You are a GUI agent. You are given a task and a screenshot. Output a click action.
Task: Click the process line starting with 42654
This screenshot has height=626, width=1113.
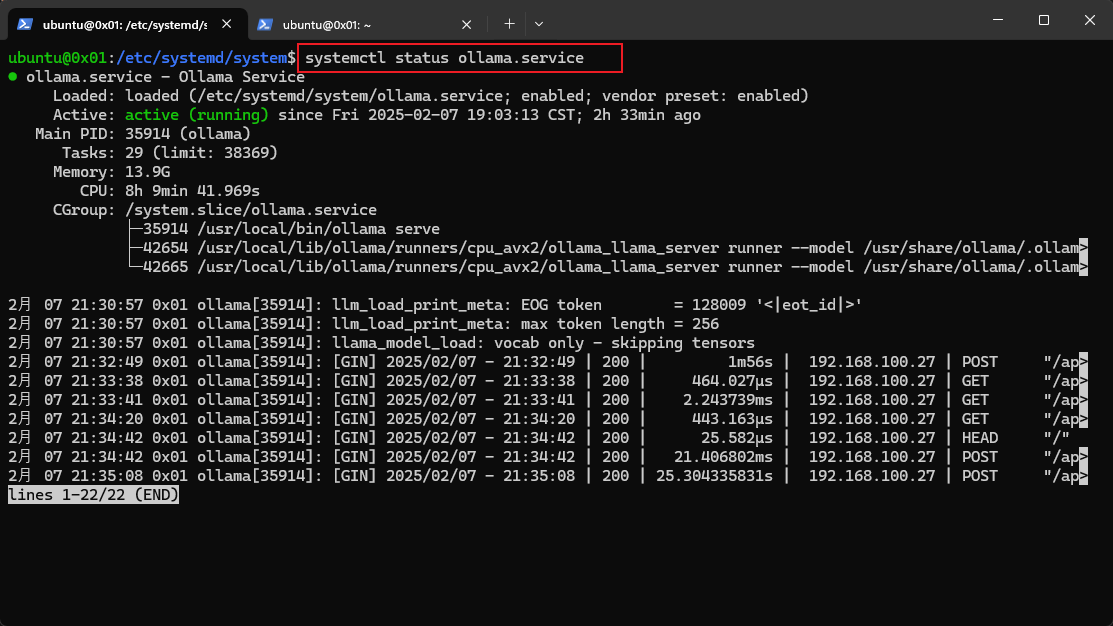608,248
